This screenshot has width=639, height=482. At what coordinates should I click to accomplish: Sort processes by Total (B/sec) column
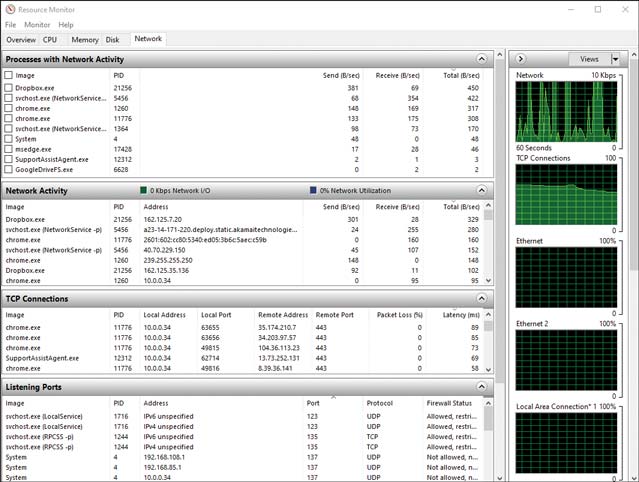click(x=461, y=75)
